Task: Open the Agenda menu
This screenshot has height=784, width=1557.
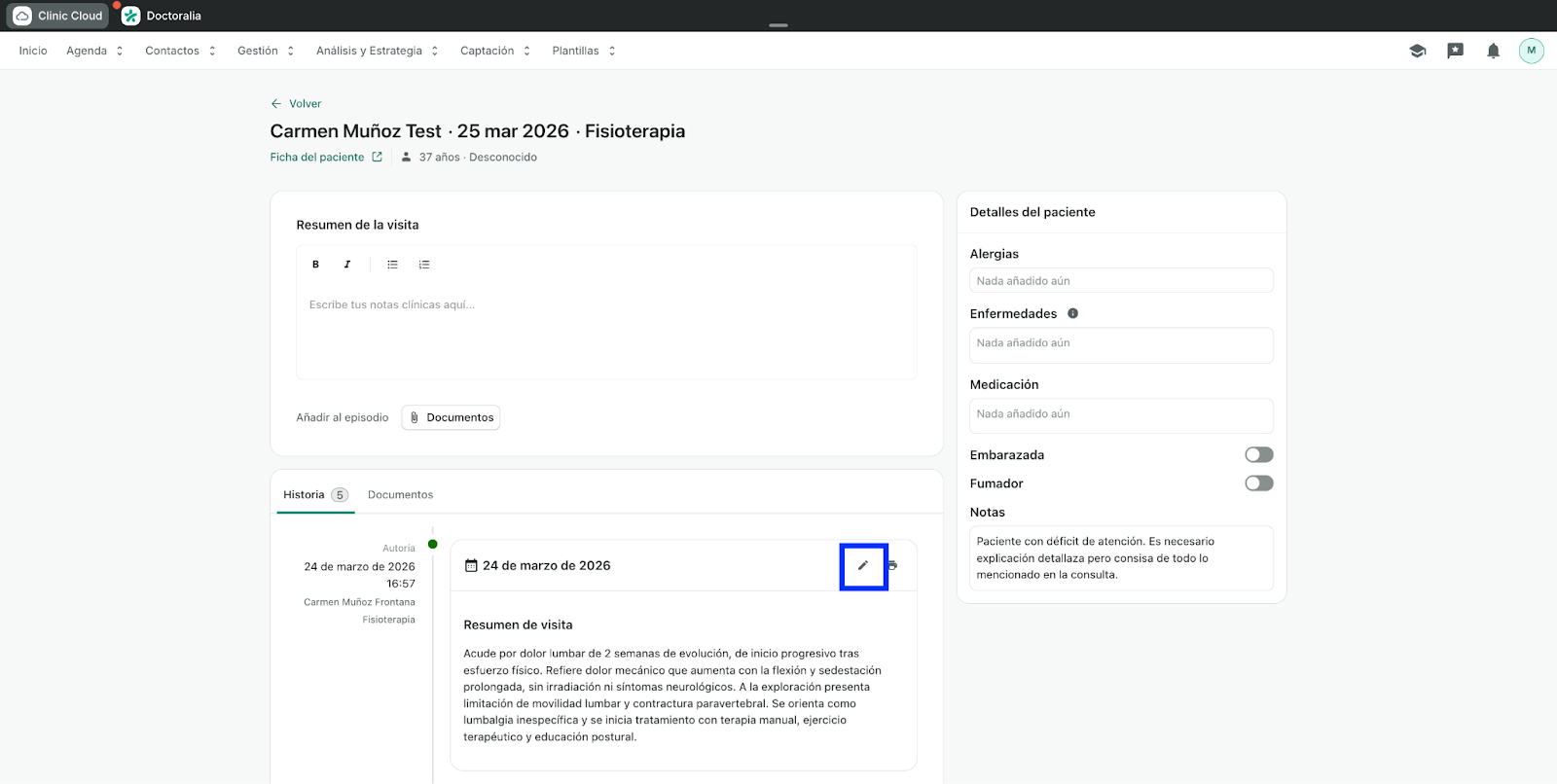Action: pos(87,51)
